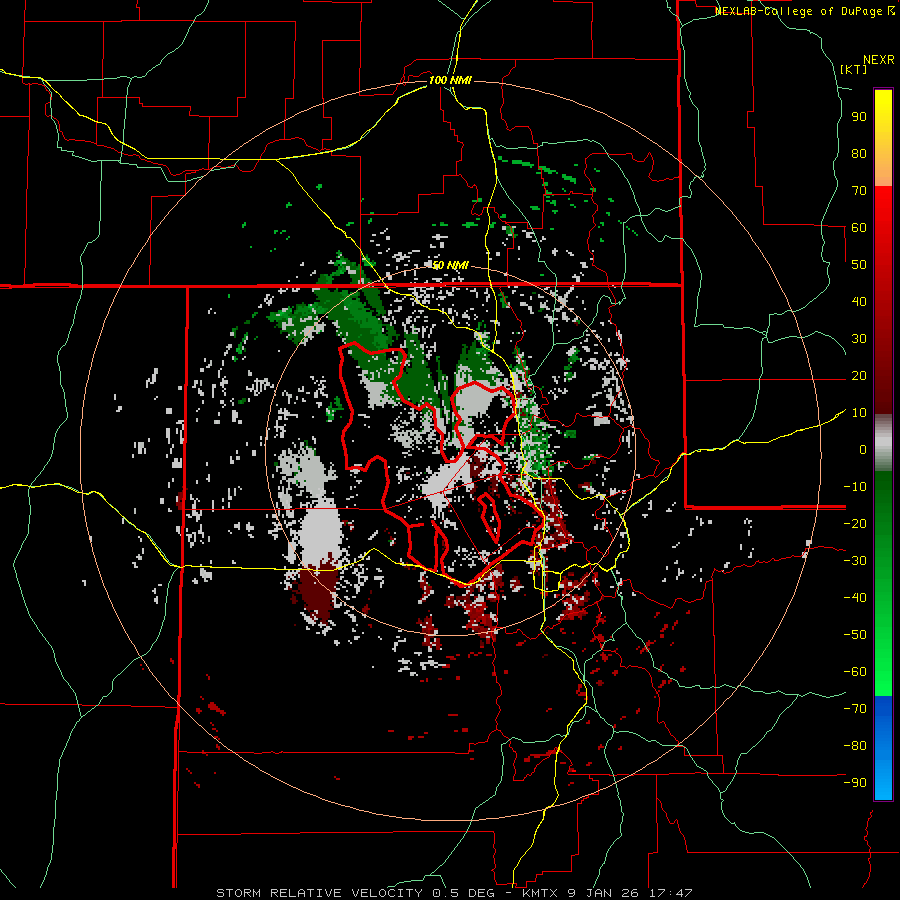Select the positive 10 scale value
Viewport: 900px width, 900px height.
[859, 413]
